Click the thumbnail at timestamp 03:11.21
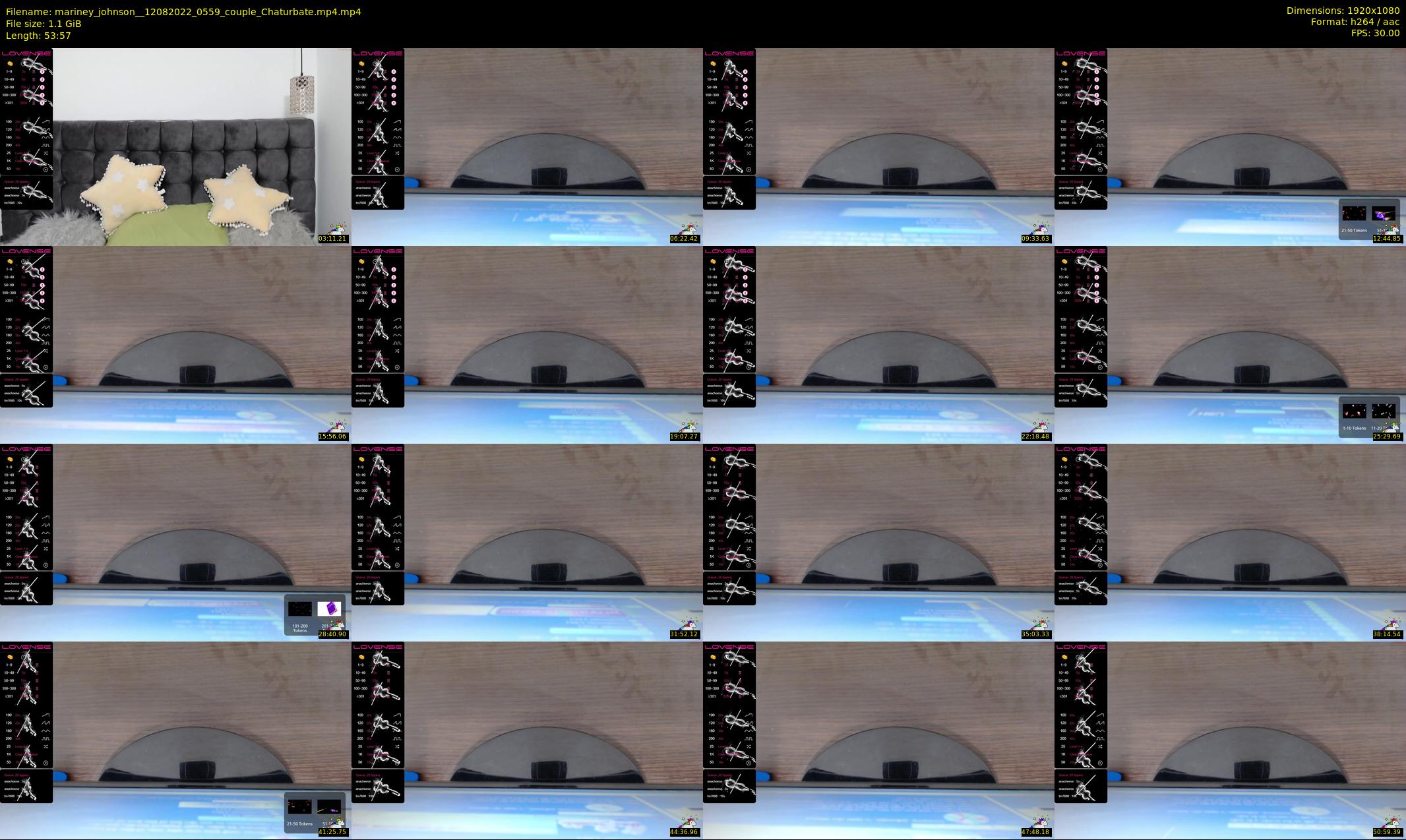Screen dimensions: 1406x840 [175, 146]
